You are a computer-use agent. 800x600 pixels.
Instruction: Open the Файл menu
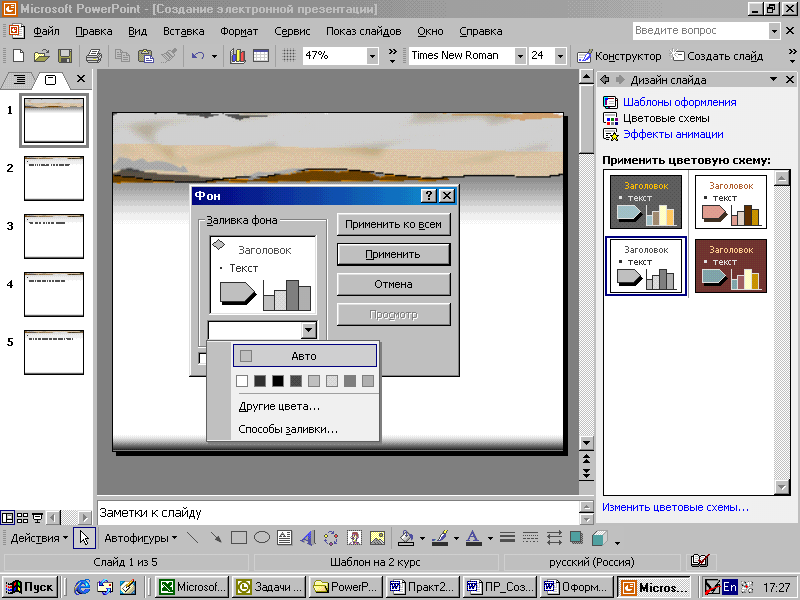46,31
